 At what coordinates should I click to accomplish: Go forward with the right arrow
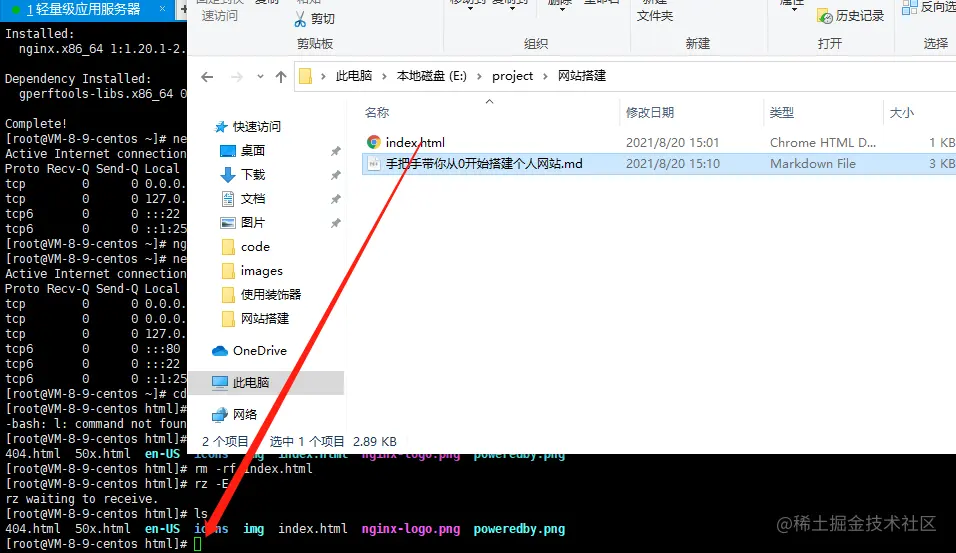click(237, 77)
